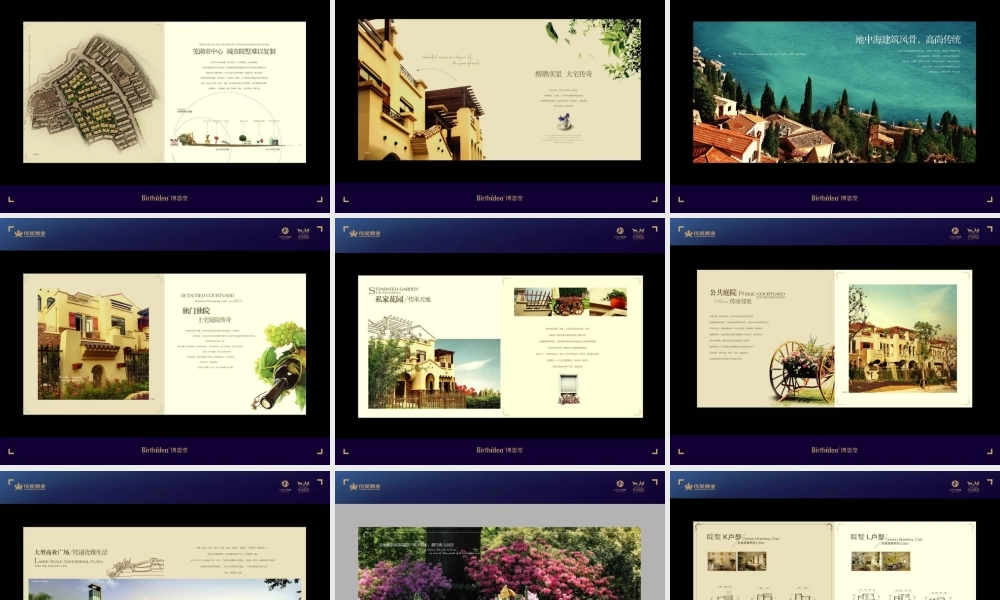The width and height of the screenshot is (1000, 600).
Task: Open the yellow villa with green leaves slide
Action: pyautogui.click(x=499, y=89)
